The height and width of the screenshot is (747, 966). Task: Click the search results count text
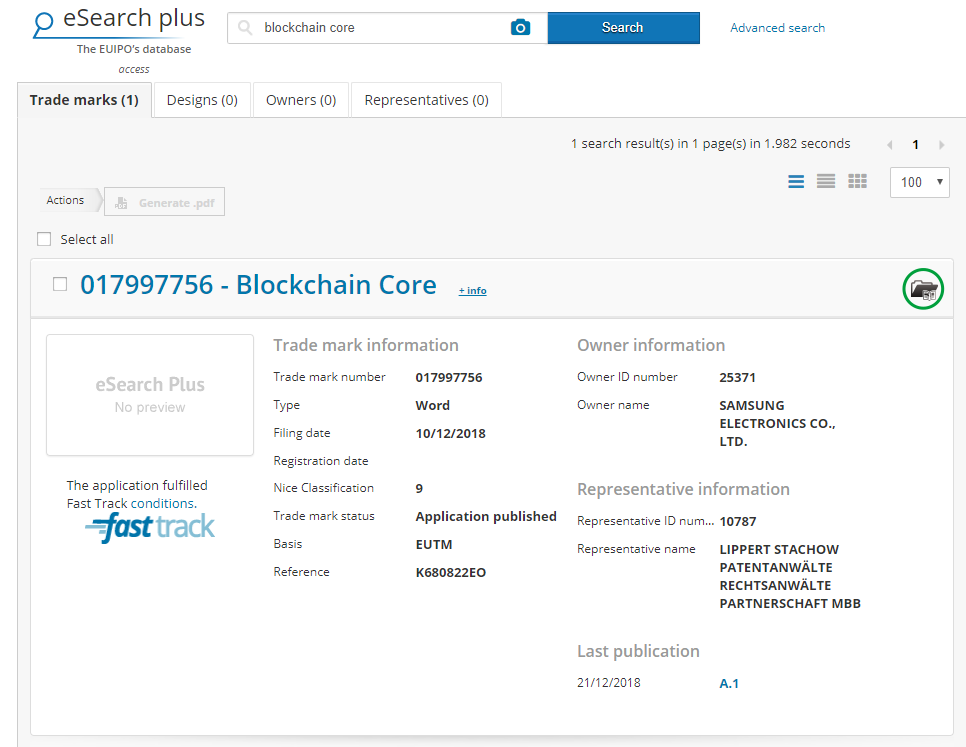710,143
